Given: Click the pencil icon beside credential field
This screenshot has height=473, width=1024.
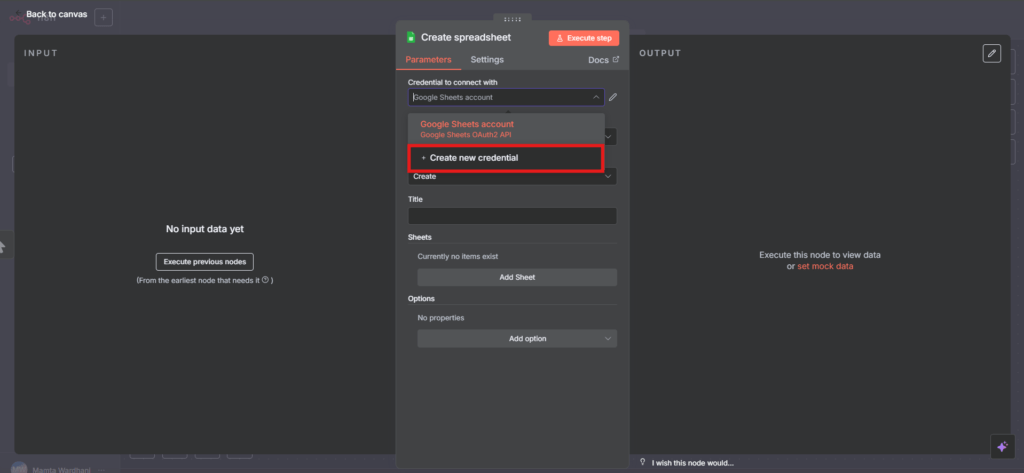Looking at the screenshot, I should pyautogui.click(x=613, y=97).
